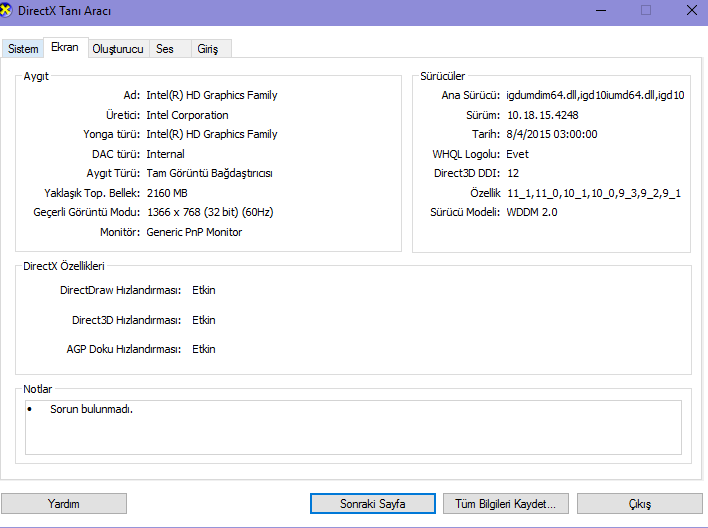
Task: Click DirectDraw Hızlandırması status 'Etkin'
Action: point(204,290)
